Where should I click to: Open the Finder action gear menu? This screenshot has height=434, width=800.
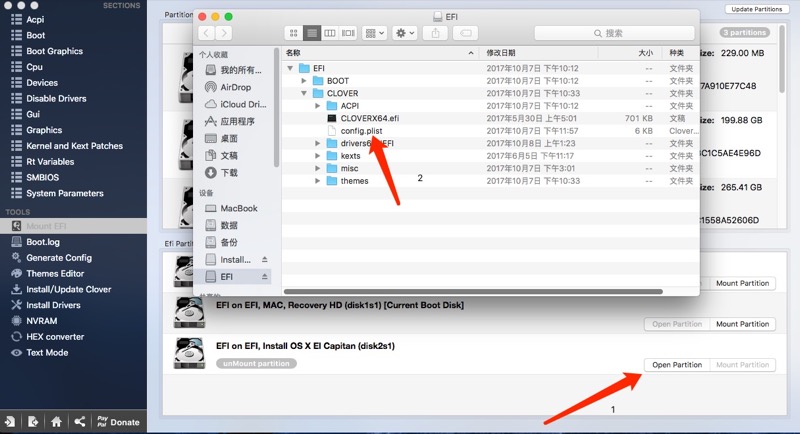405,33
